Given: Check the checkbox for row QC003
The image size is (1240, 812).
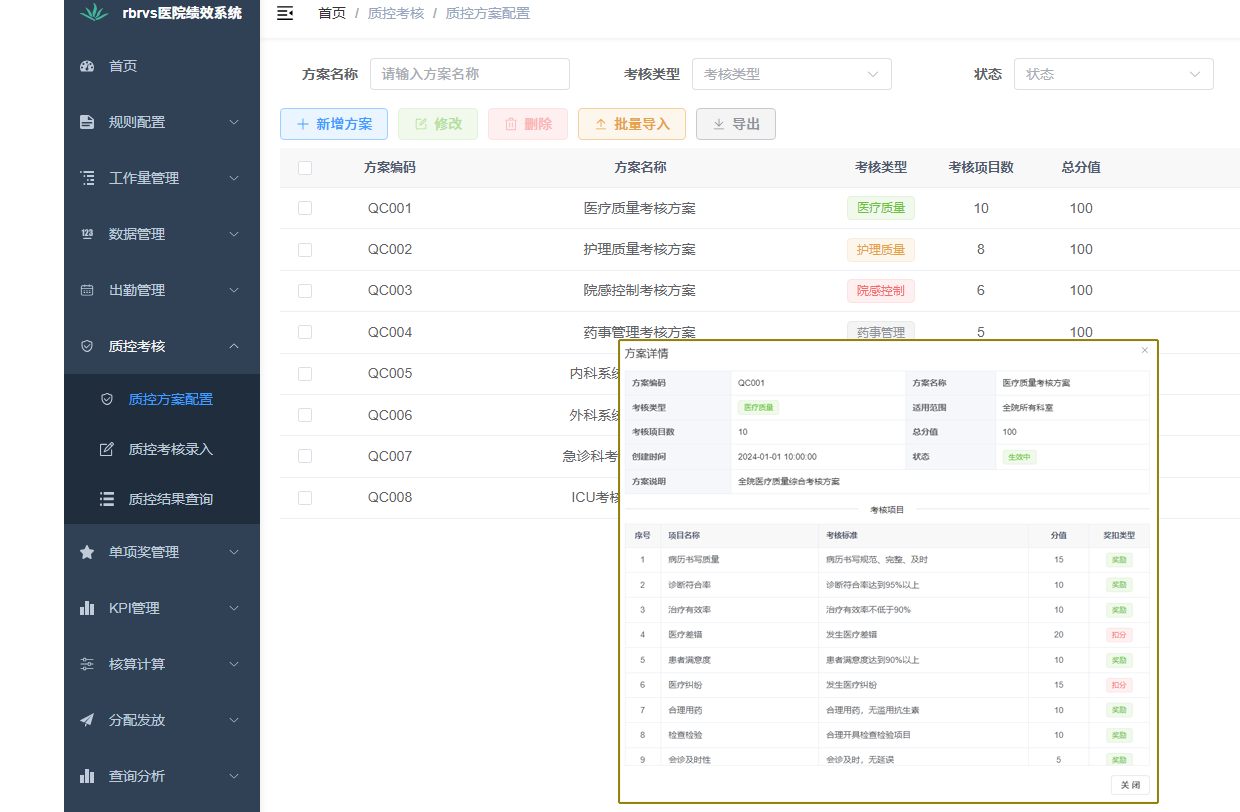Looking at the screenshot, I should click(305, 290).
